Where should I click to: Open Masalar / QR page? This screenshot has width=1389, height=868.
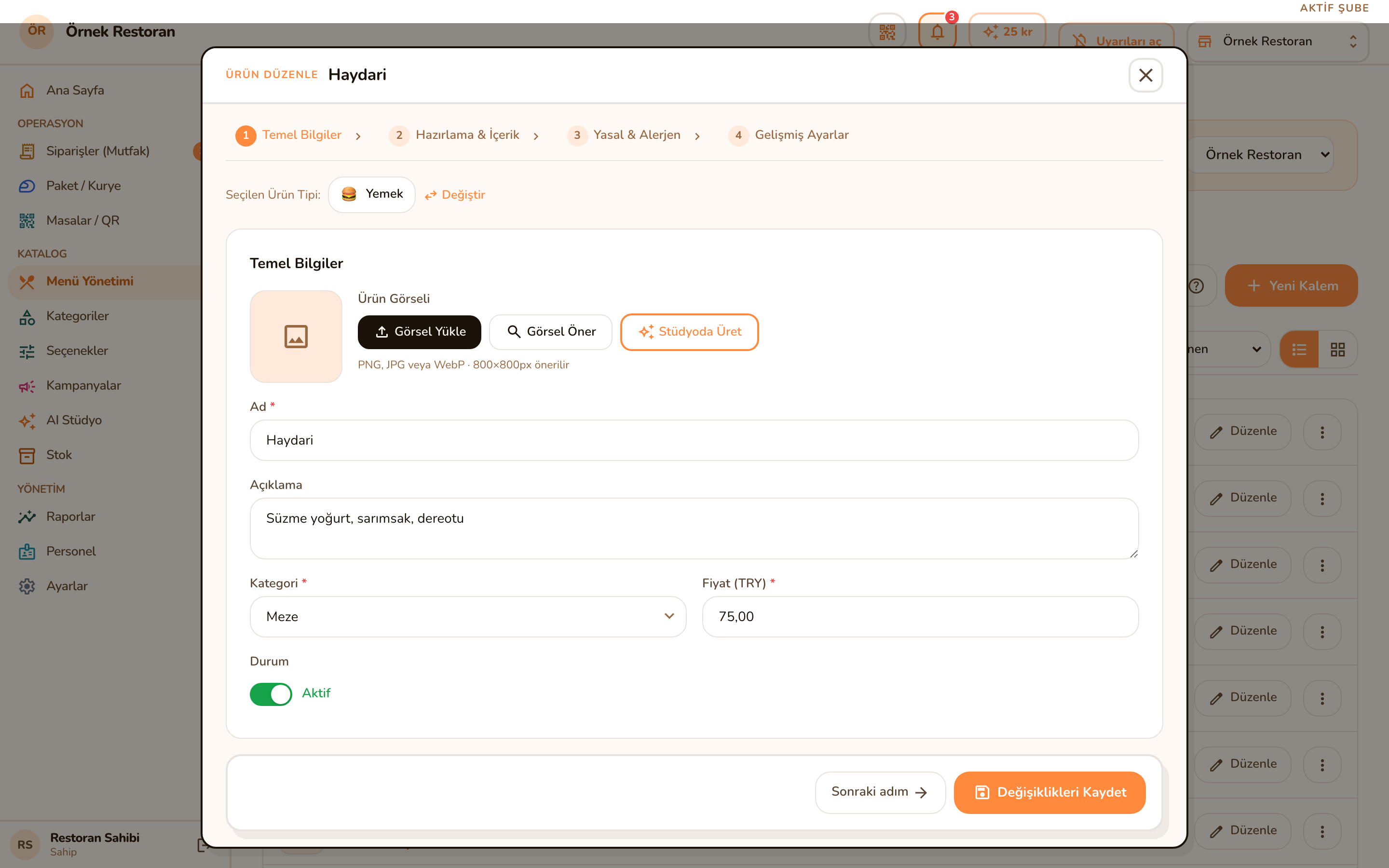[x=82, y=220]
